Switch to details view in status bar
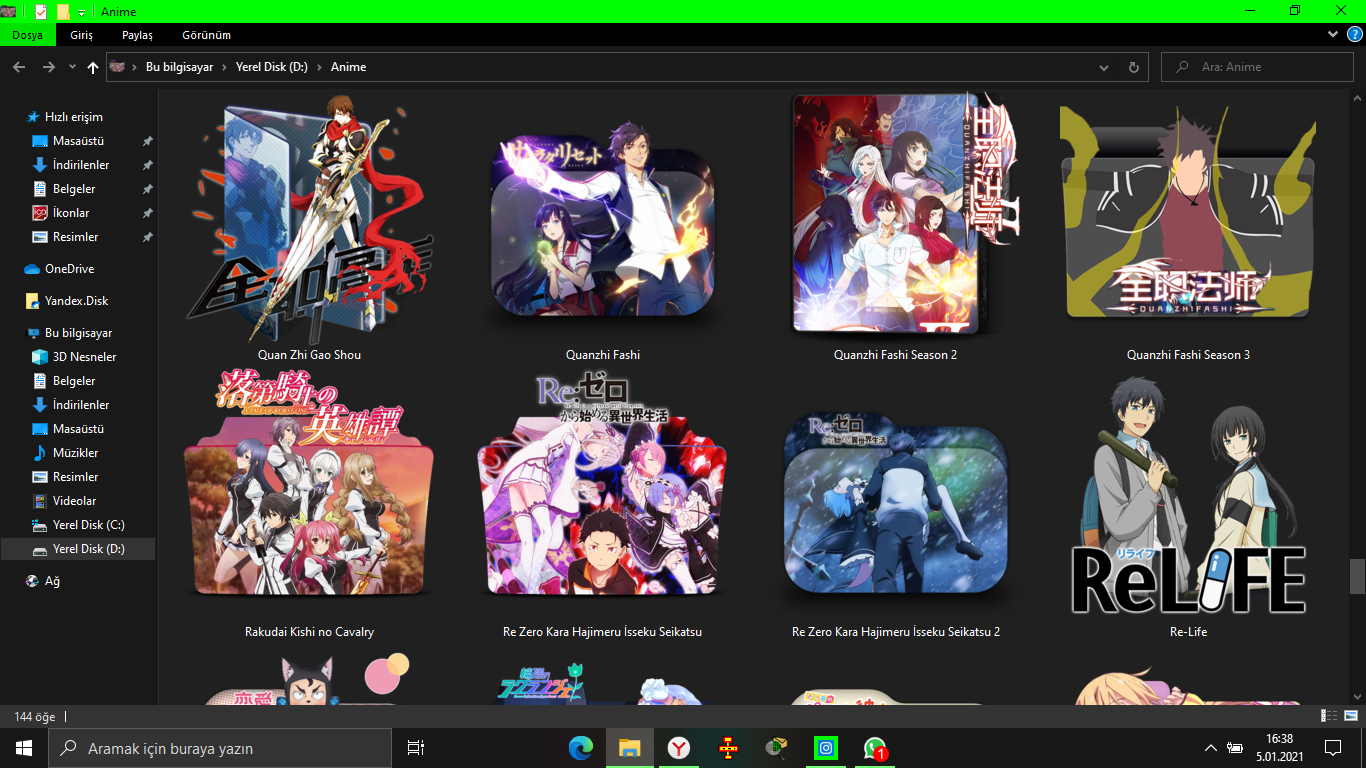Screen dimensions: 1366x768 (1329, 716)
